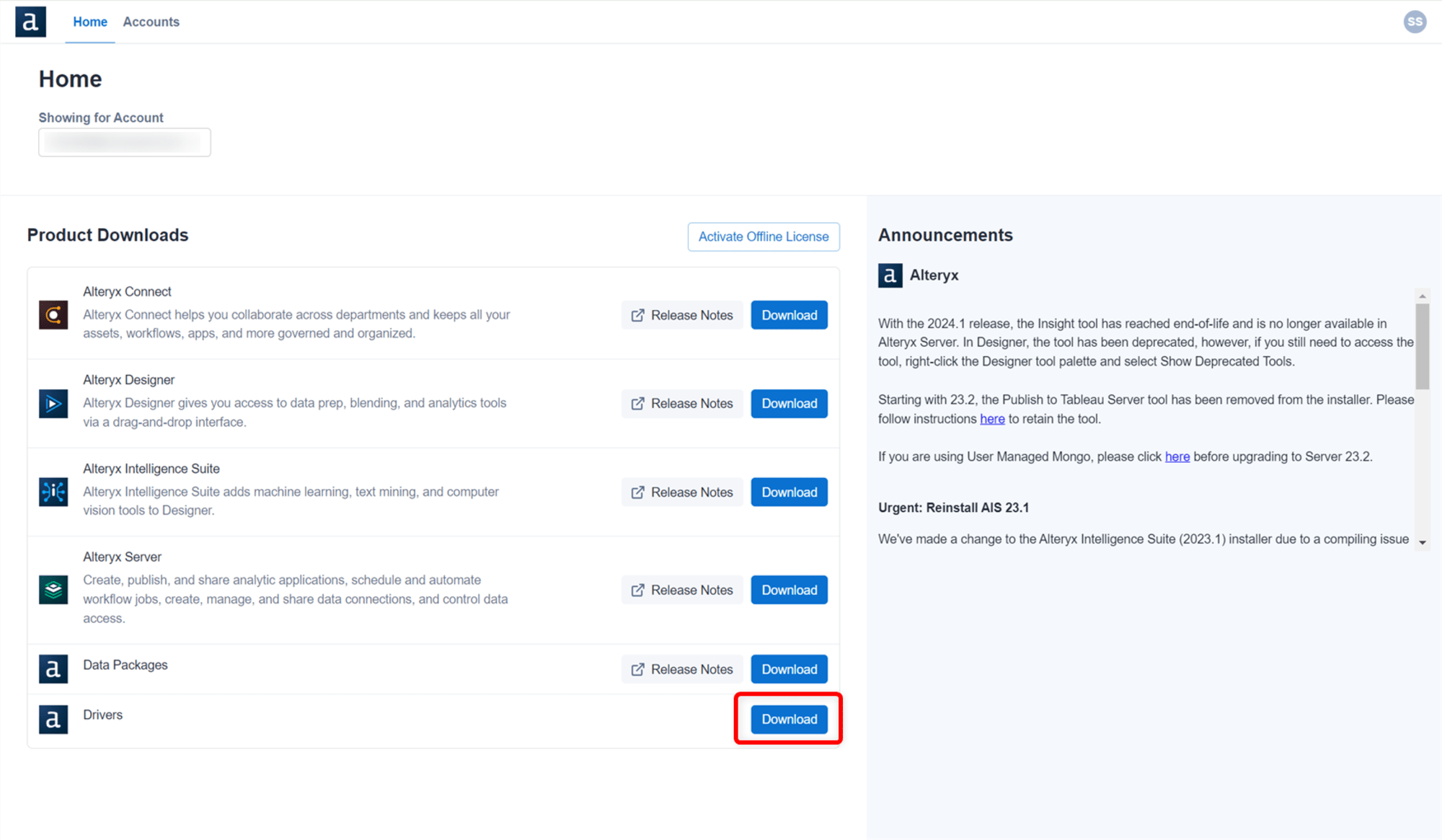Download Alteryx Intelligence Suite
Image resolution: width=1442 pixels, height=840 pixels.
click(x=789, y=492)
